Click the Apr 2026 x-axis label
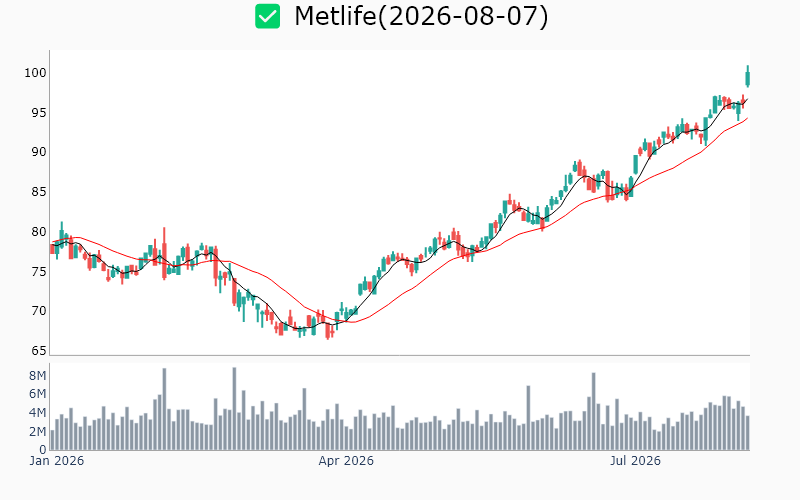The width and height of the screenshot is (800, 500). pos(346,461)
